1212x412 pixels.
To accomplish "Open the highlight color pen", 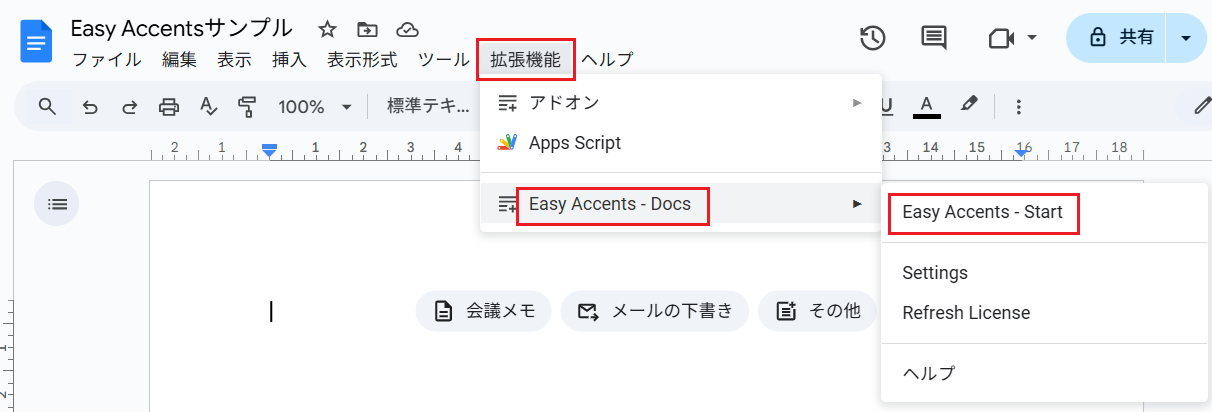I will pyautogui.click(x=969, y=105).
